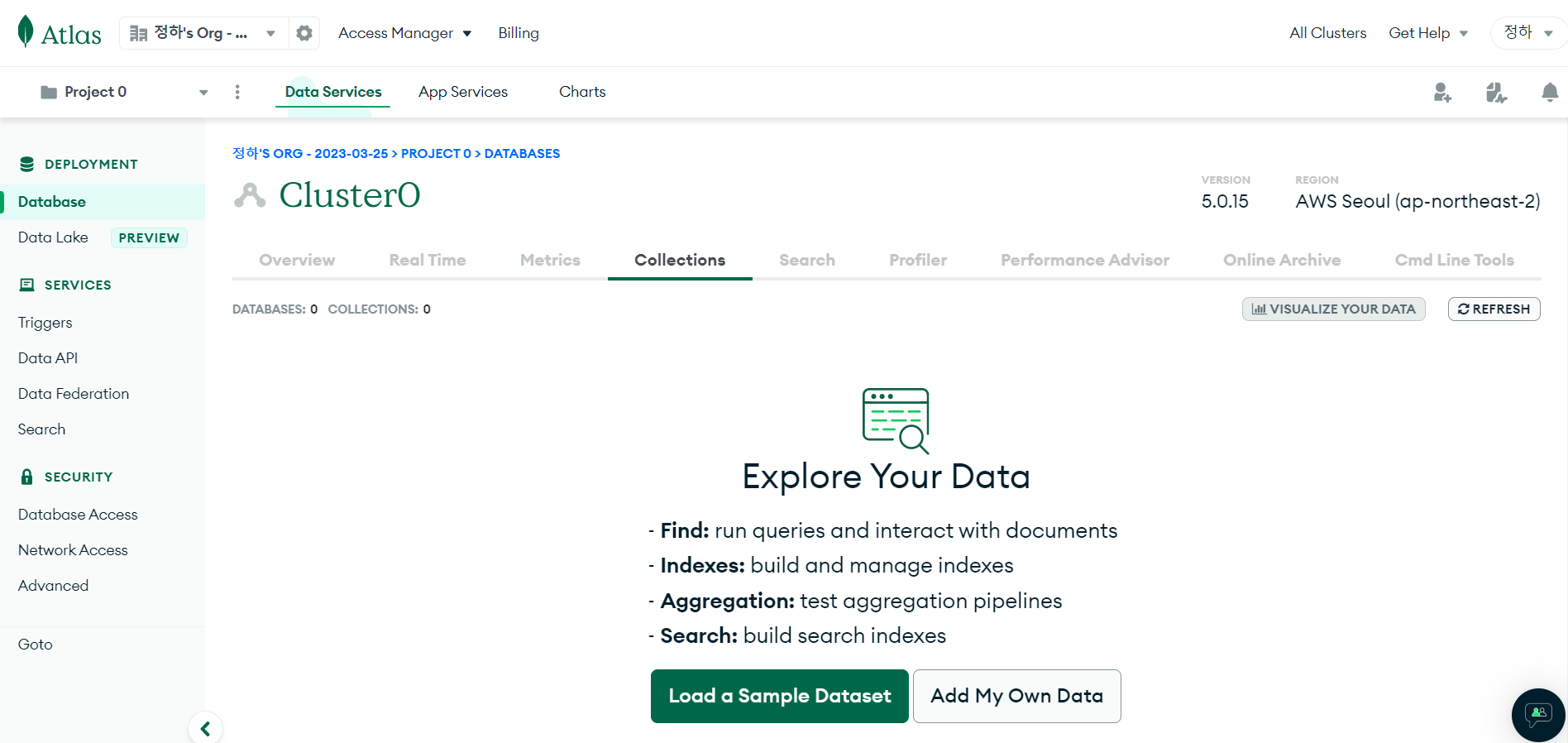1568x743 pixels.
Task: Open Advanced security settings
Action: pyautogui.click(x=53, y=586)
